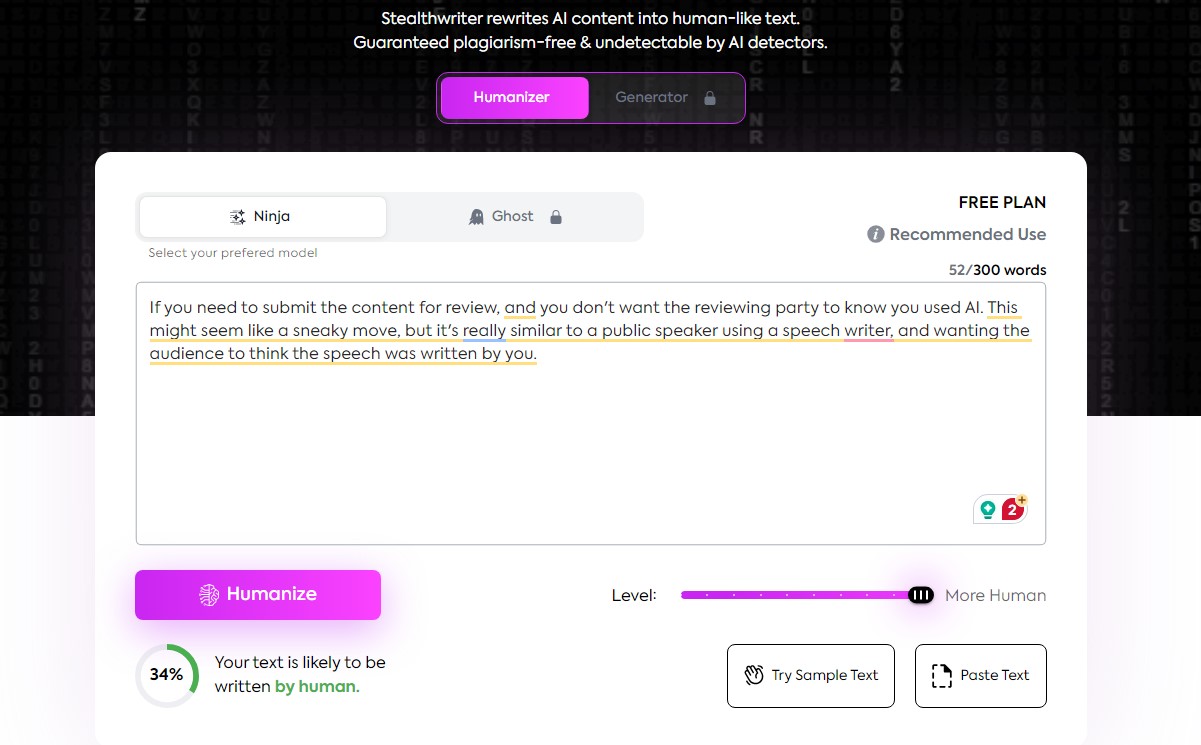Switch to the Generator tab
Image resolution: width=1201 pixels, height=745 pixels.
pos(652,98)
